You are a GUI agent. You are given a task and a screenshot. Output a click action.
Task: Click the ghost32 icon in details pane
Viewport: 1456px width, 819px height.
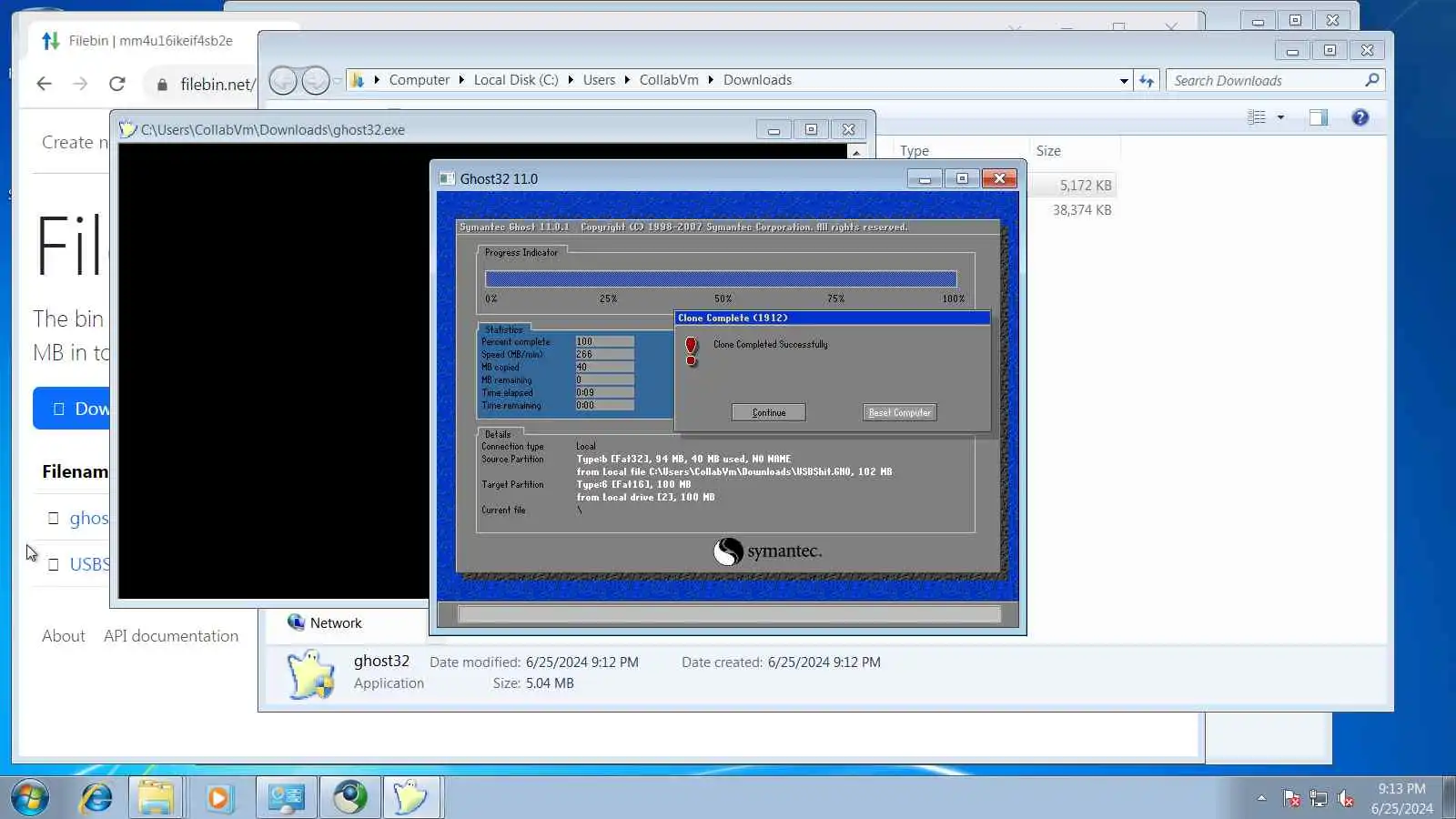point(310,673)
